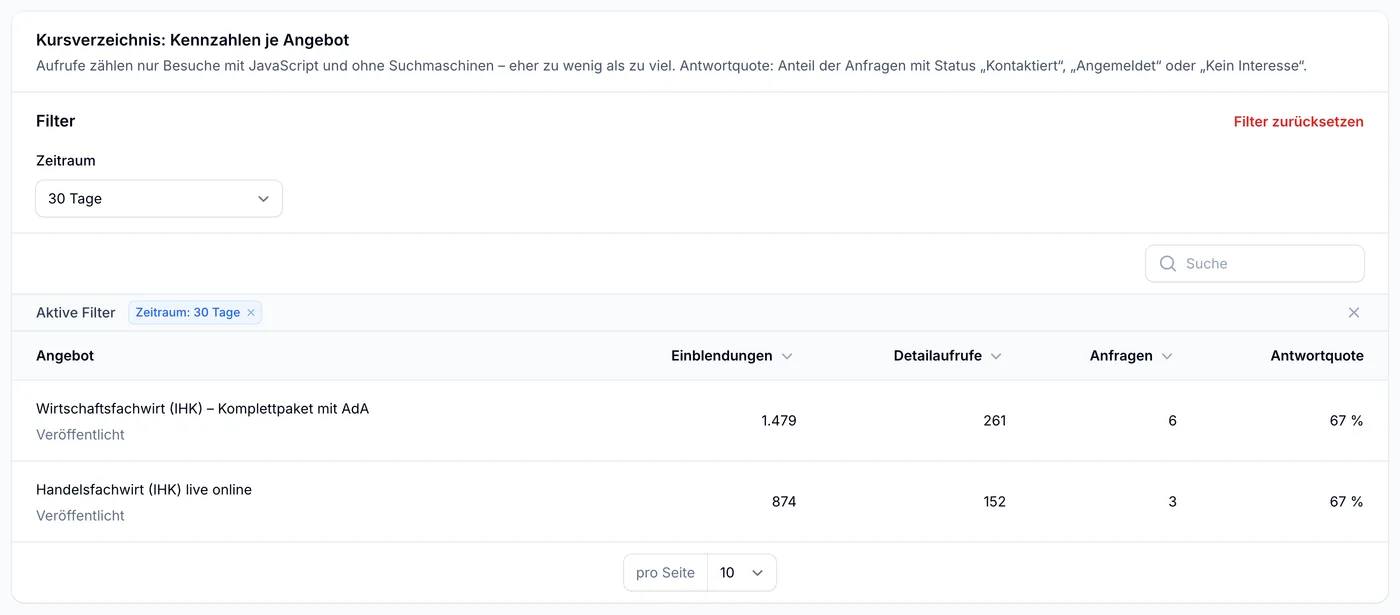1400x615 pixels.
Task: Click the Anfragen value 6
Action: click(1172, 421)
